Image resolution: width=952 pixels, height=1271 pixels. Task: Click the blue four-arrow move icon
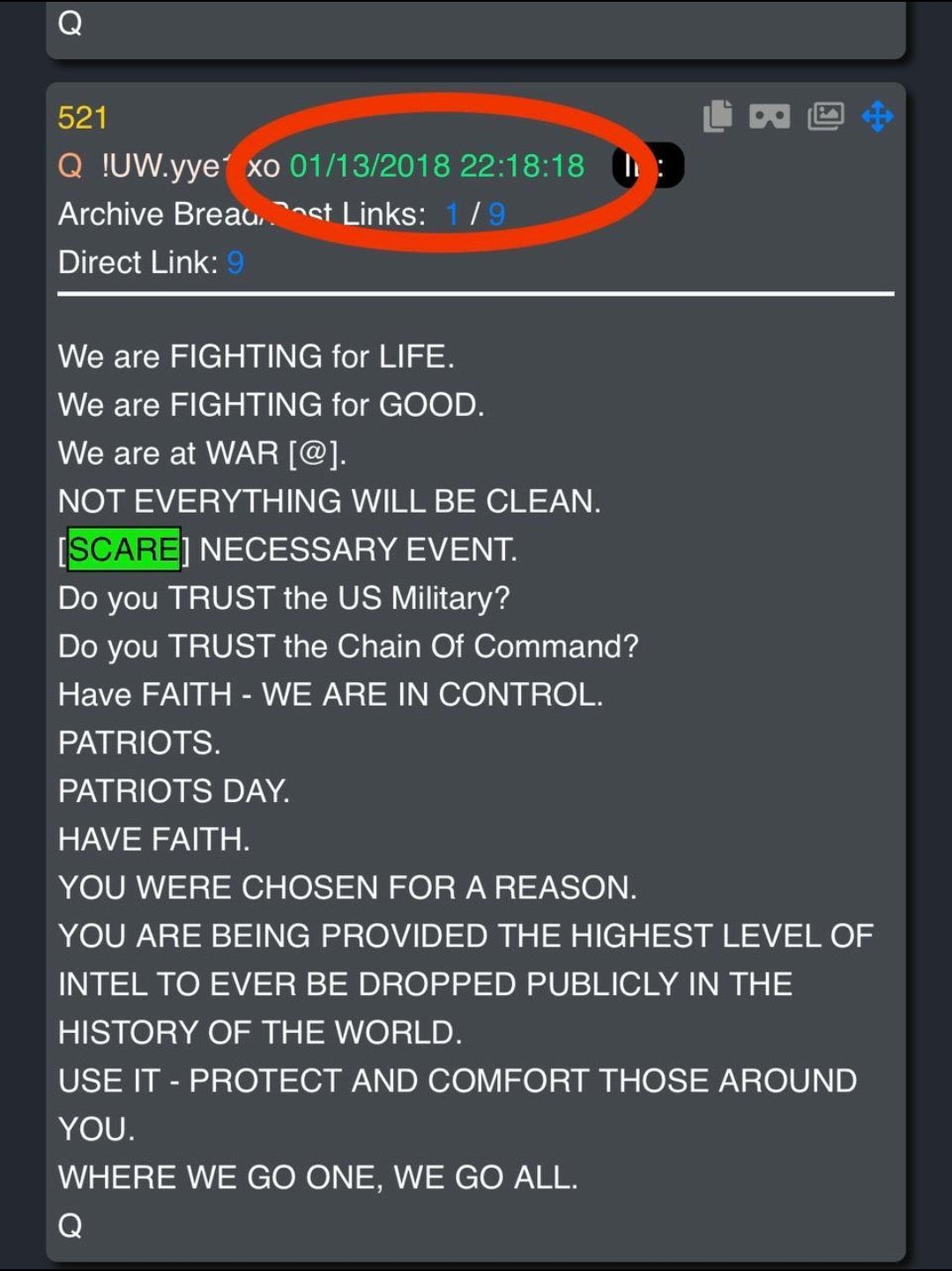(x=878, y=116)
